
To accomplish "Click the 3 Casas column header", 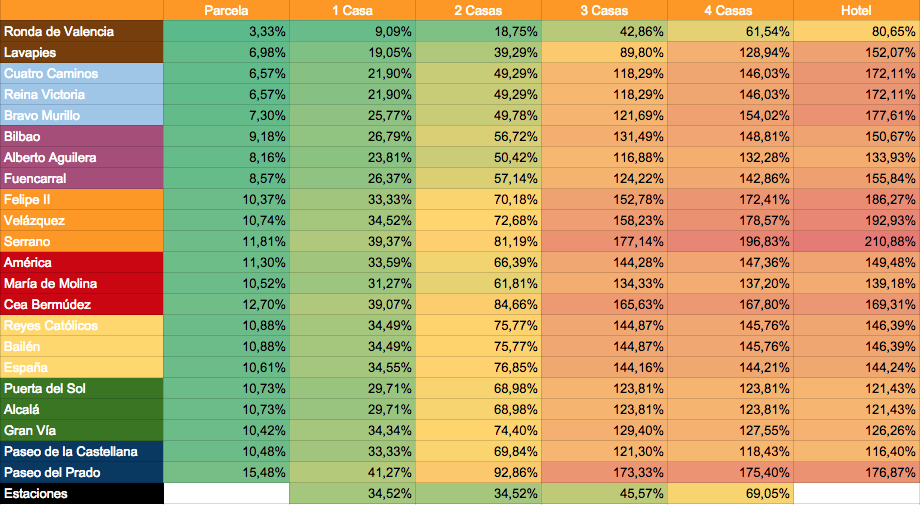I will click(604, 10).
